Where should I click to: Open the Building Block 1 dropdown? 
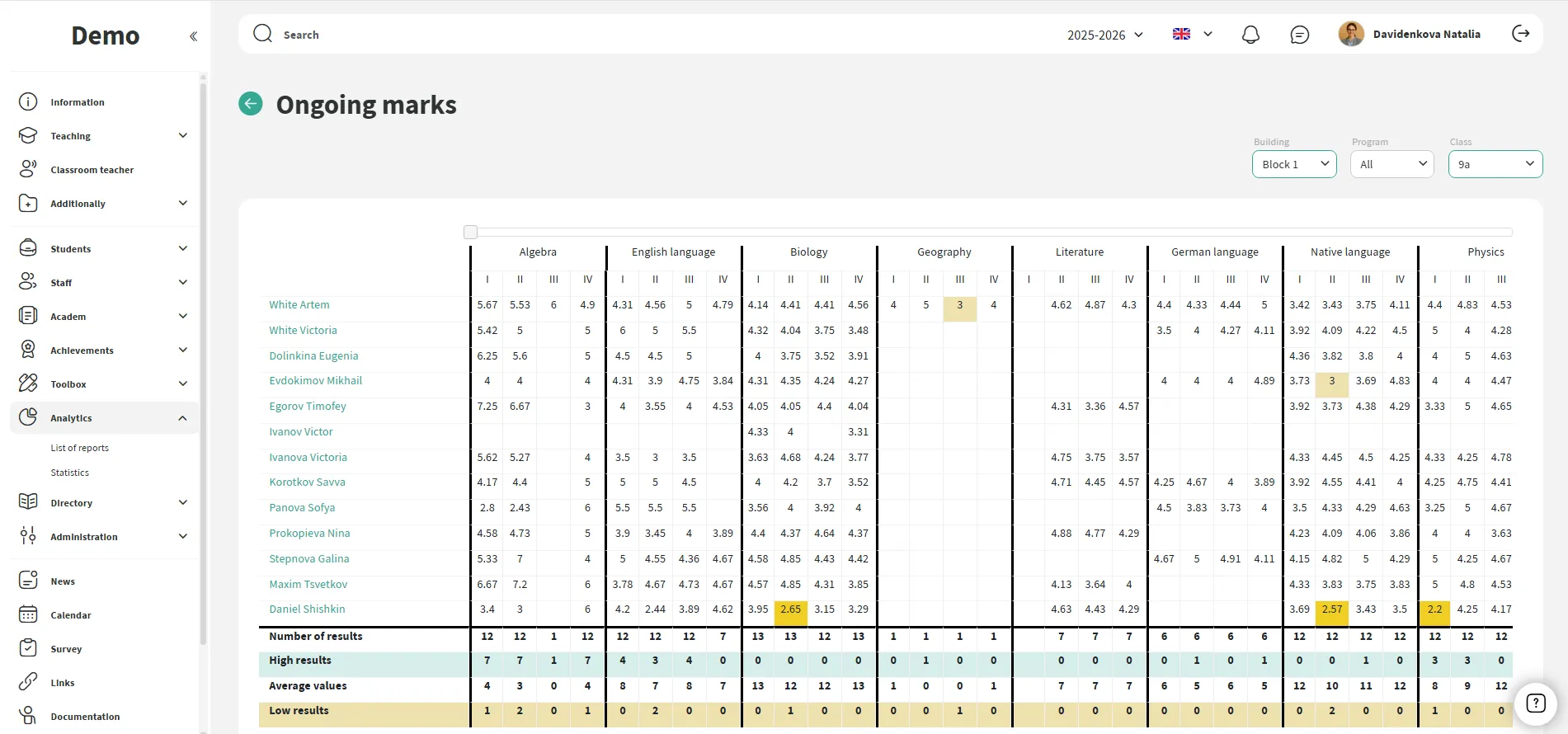click(x=1293, y=164)
